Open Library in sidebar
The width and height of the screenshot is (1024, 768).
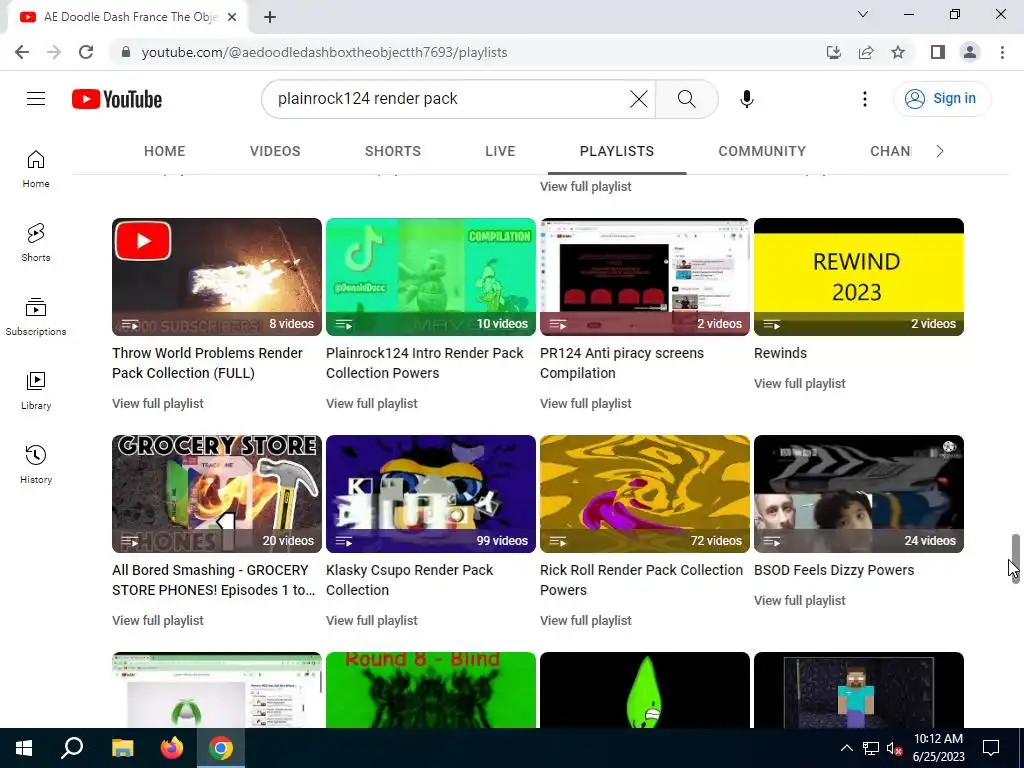tap(36, 391)
